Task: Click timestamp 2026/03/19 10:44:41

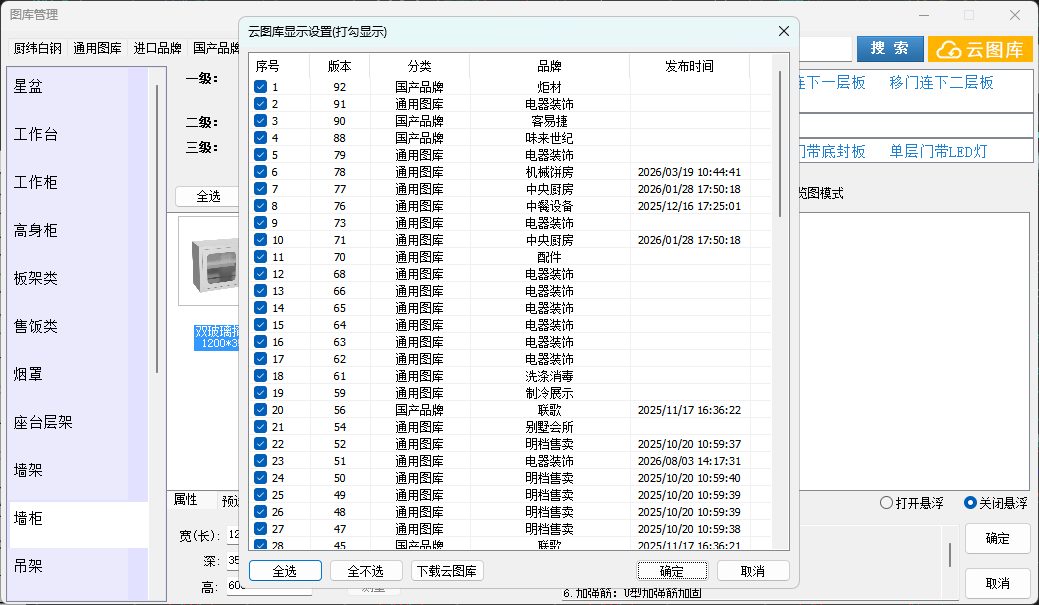Action: click(x=689, y=172)
